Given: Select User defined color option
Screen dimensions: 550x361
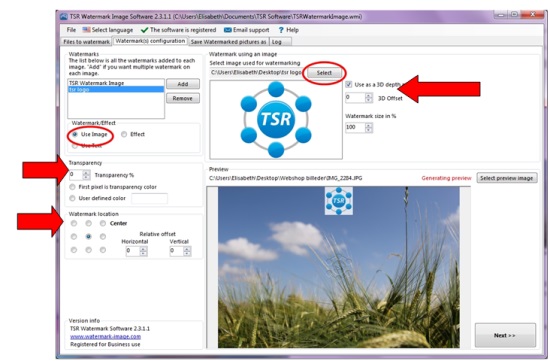Looking at the screenshot, I should (x=72, y=198).
